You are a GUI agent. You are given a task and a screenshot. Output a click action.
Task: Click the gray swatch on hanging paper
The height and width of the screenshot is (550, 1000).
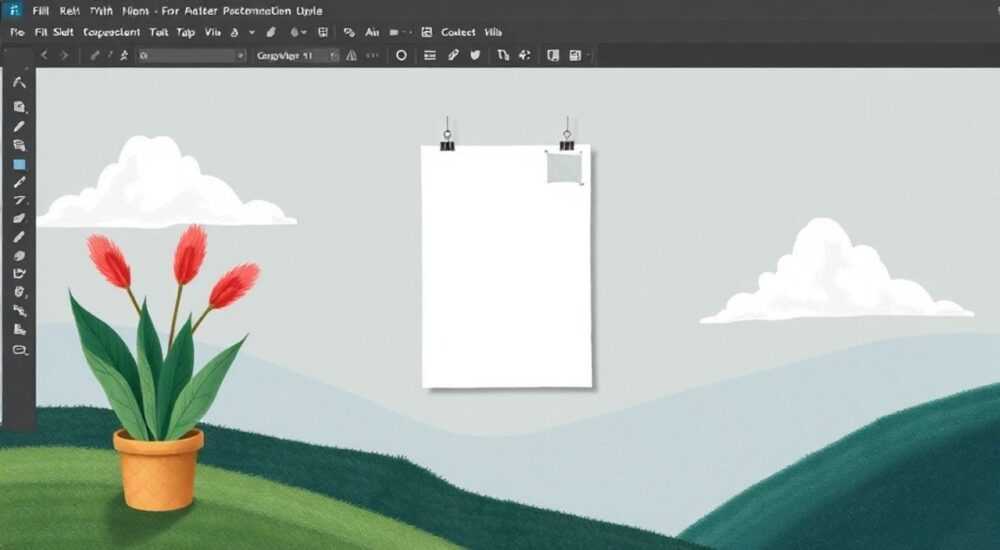coord(564,168)
